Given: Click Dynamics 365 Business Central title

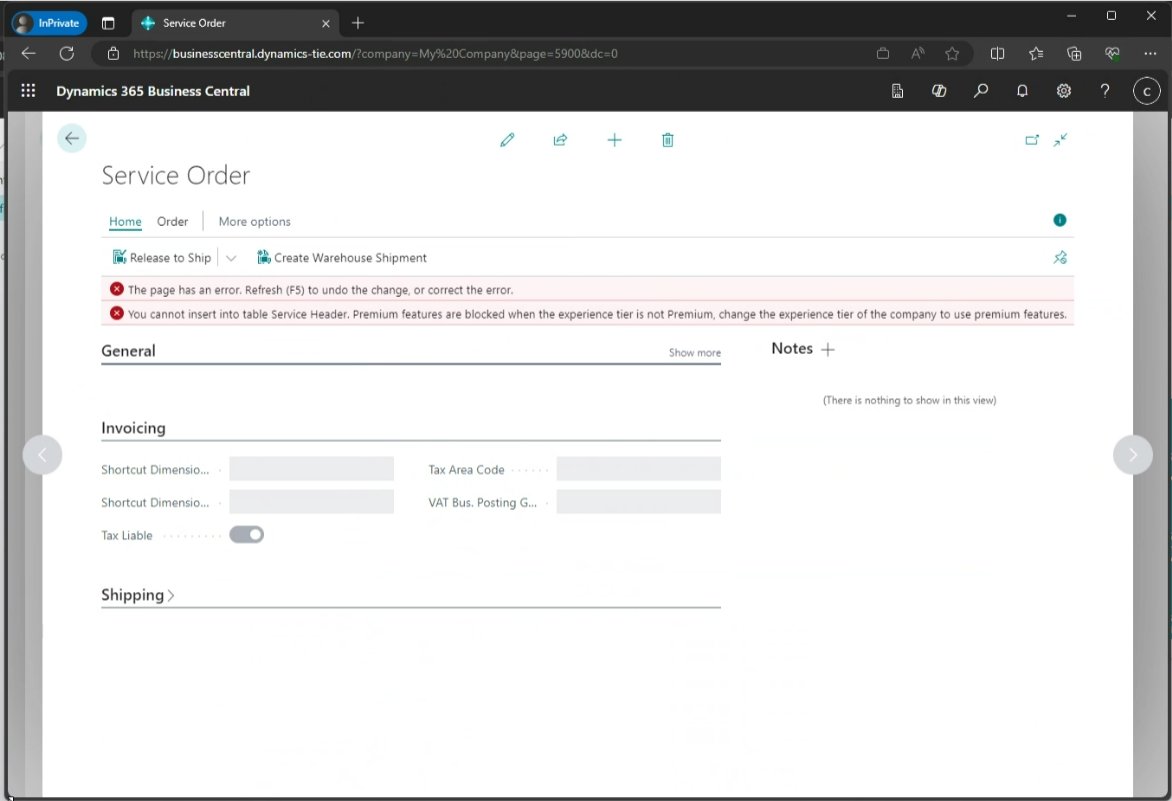Looking at the screenshot, I should click(x=153, y=91).
